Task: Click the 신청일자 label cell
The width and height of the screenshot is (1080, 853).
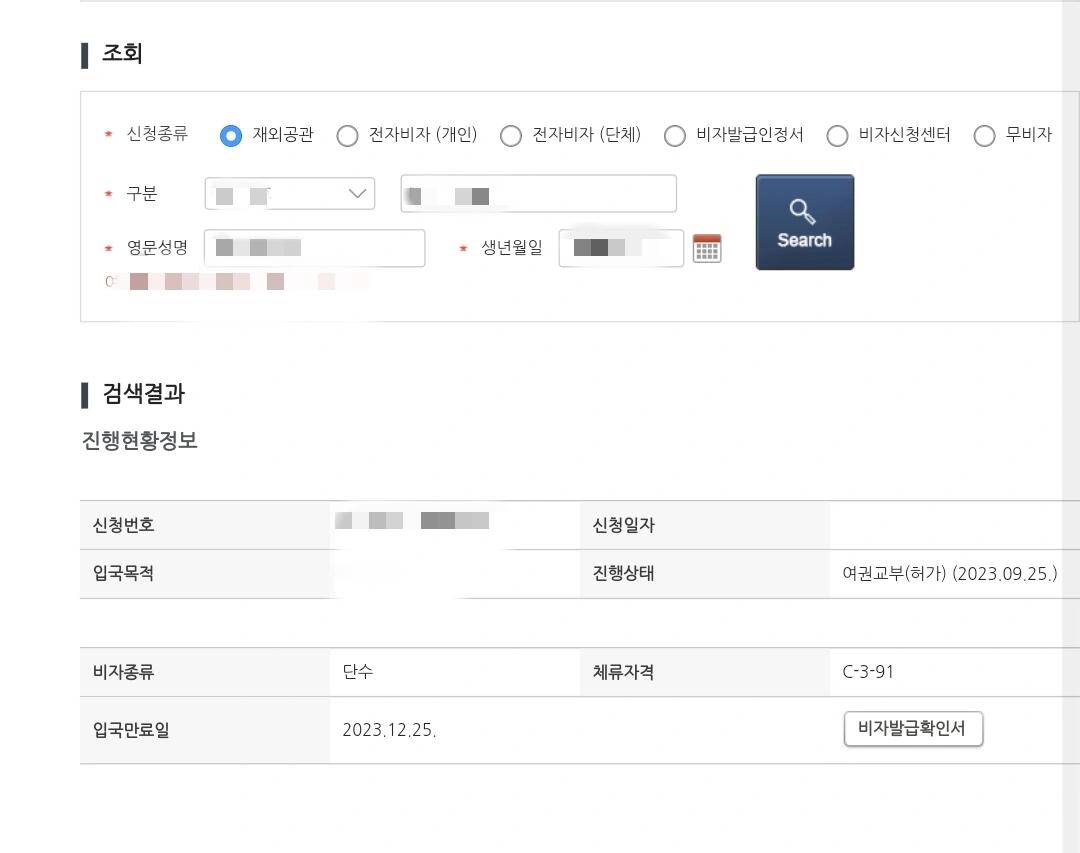Action: 705,525
